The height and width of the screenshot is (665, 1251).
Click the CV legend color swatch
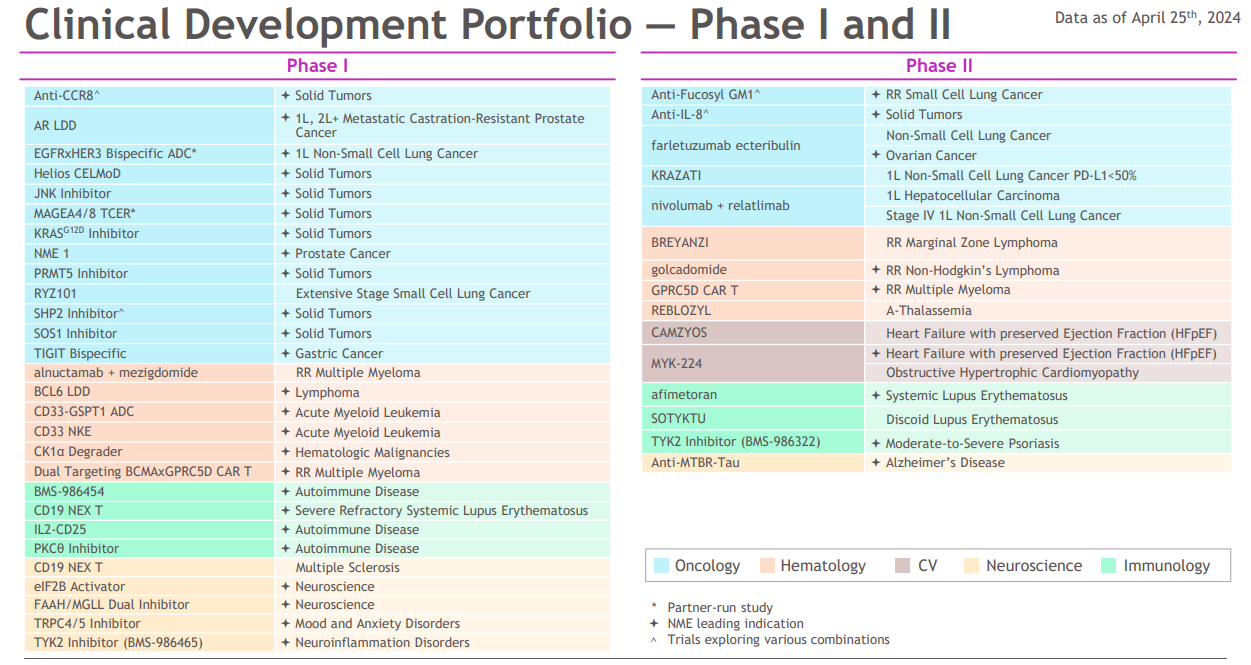pyautogui.click(x=903, y=566)
